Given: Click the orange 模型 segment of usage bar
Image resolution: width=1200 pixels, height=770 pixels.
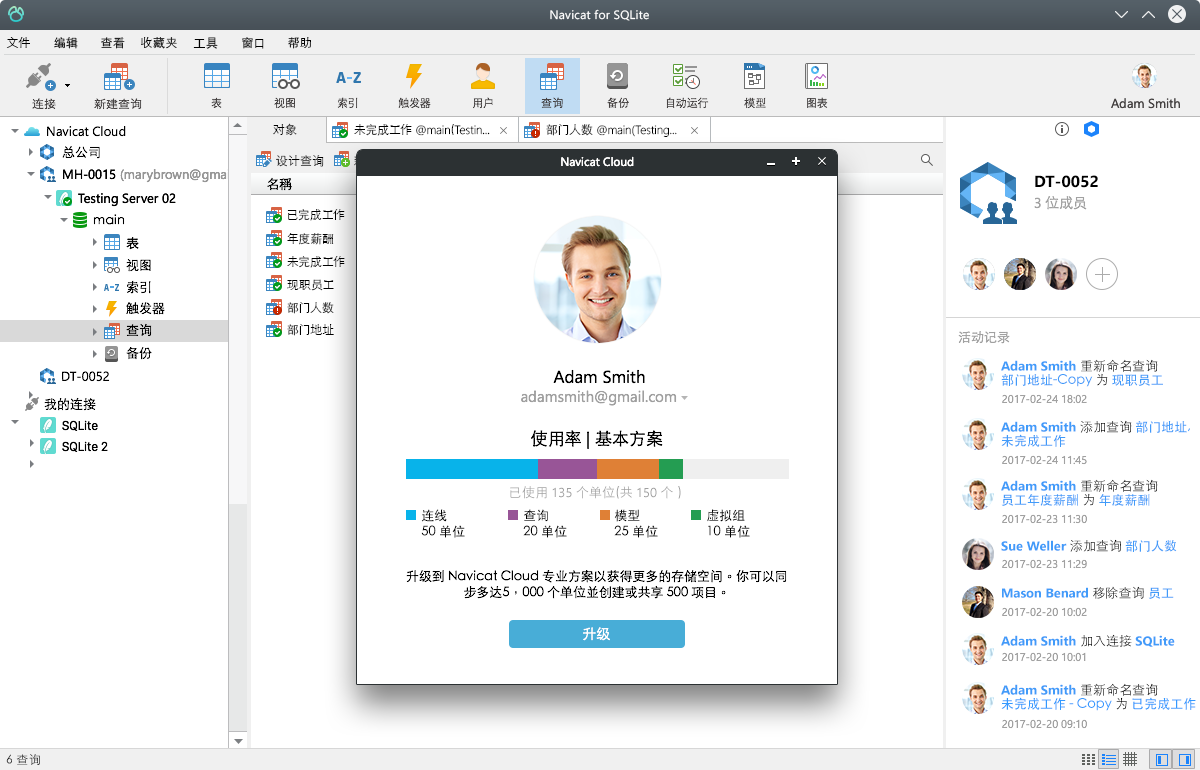Looking at the screenshot, I should pyautogui.click(x=628, y=469).
